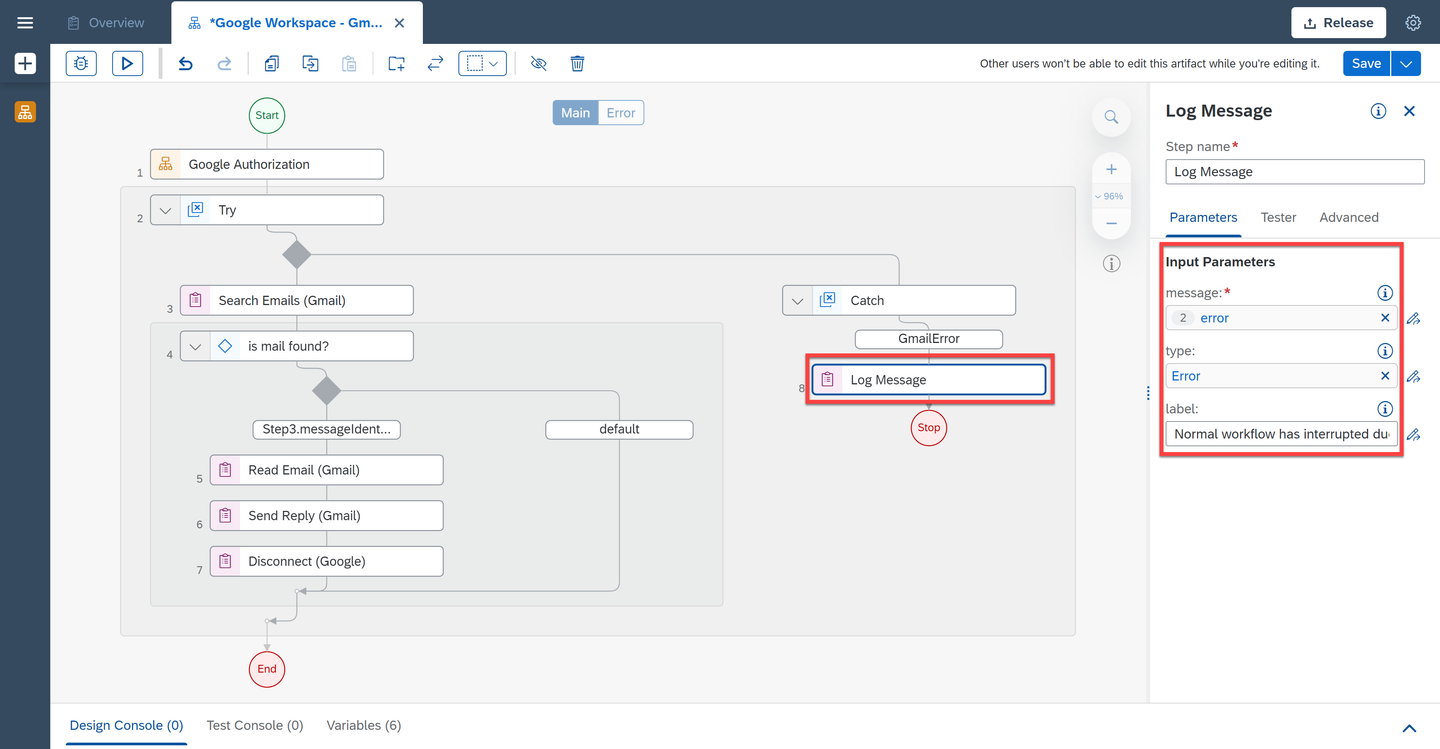Copy selected step with copy icon

click(271, 63)
